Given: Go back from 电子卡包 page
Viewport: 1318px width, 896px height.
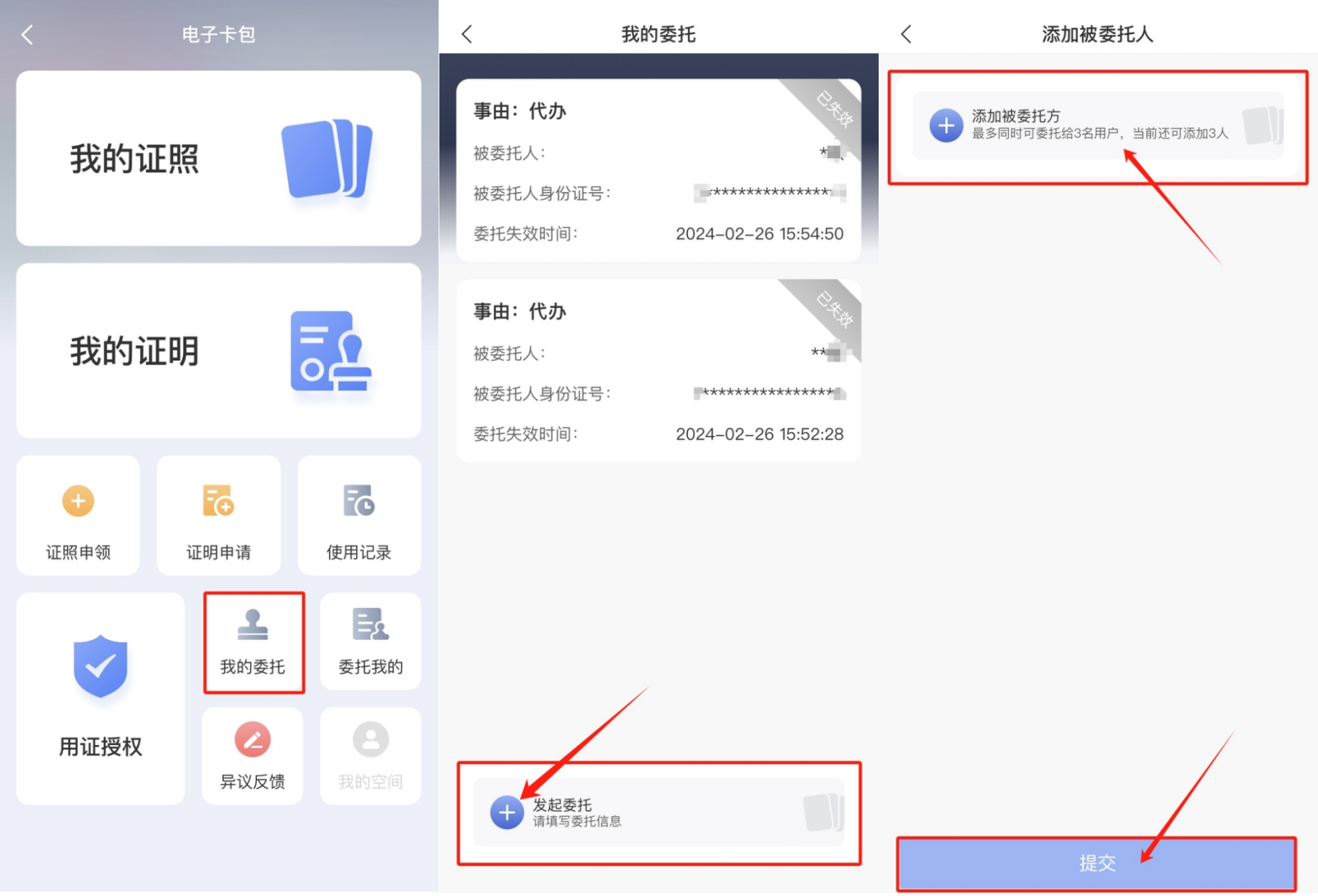Looking at the screenshot, I should (28, 34).
